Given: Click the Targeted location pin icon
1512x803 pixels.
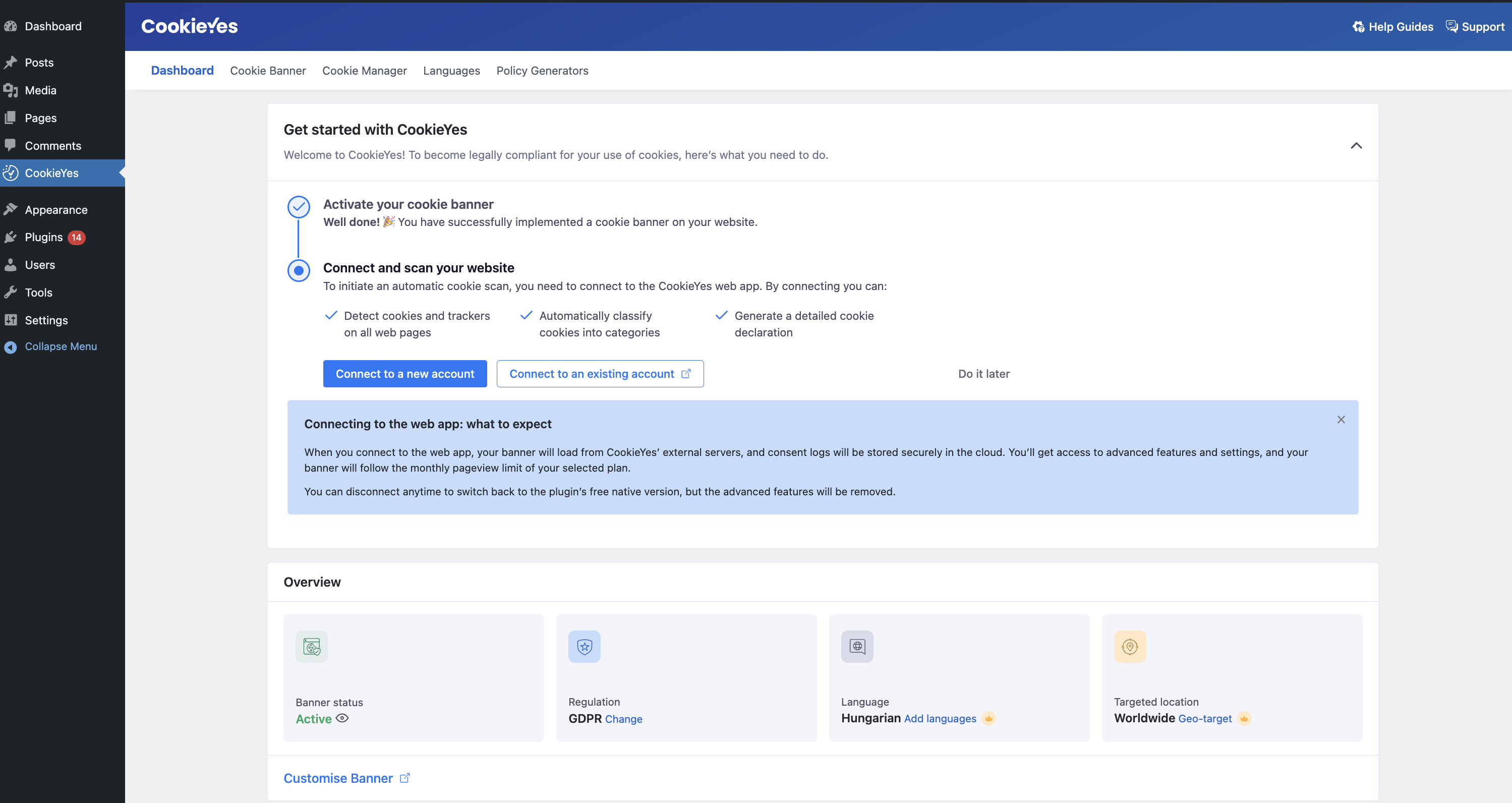Looking at the screenshot, I should (x=1130, y=647).
